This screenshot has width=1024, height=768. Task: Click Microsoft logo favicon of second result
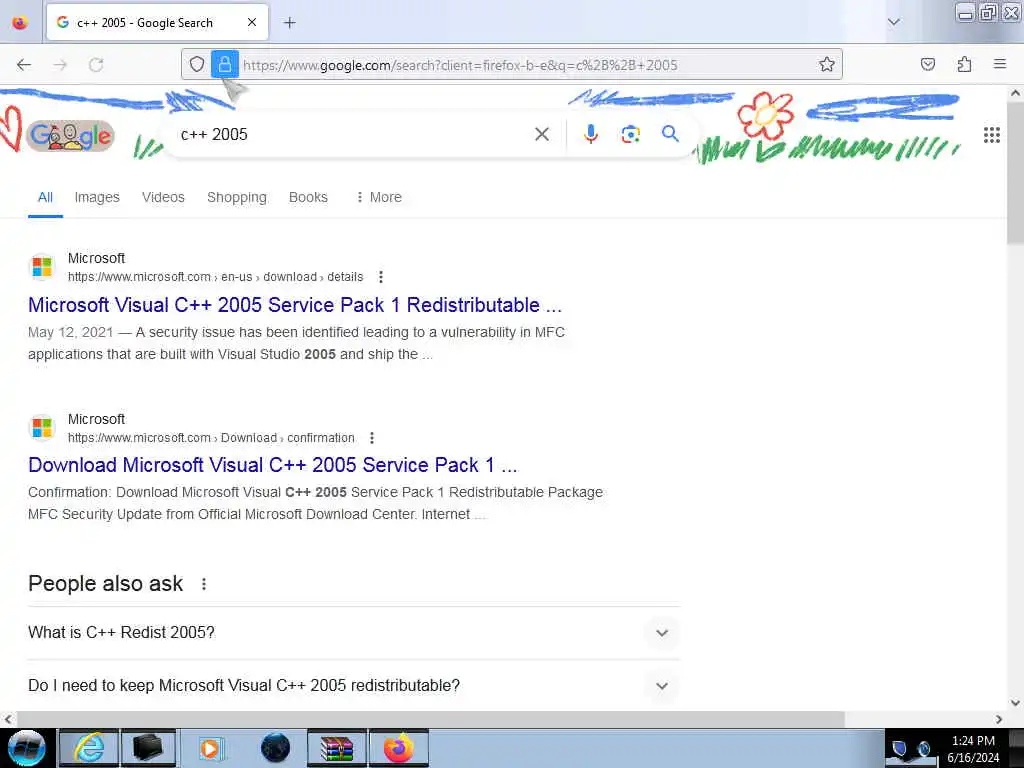(42, 428)
